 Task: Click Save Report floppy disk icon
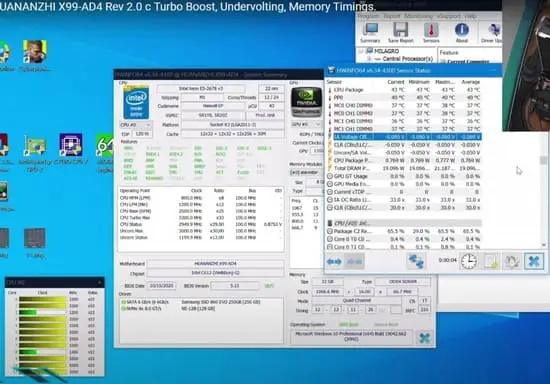400,33
